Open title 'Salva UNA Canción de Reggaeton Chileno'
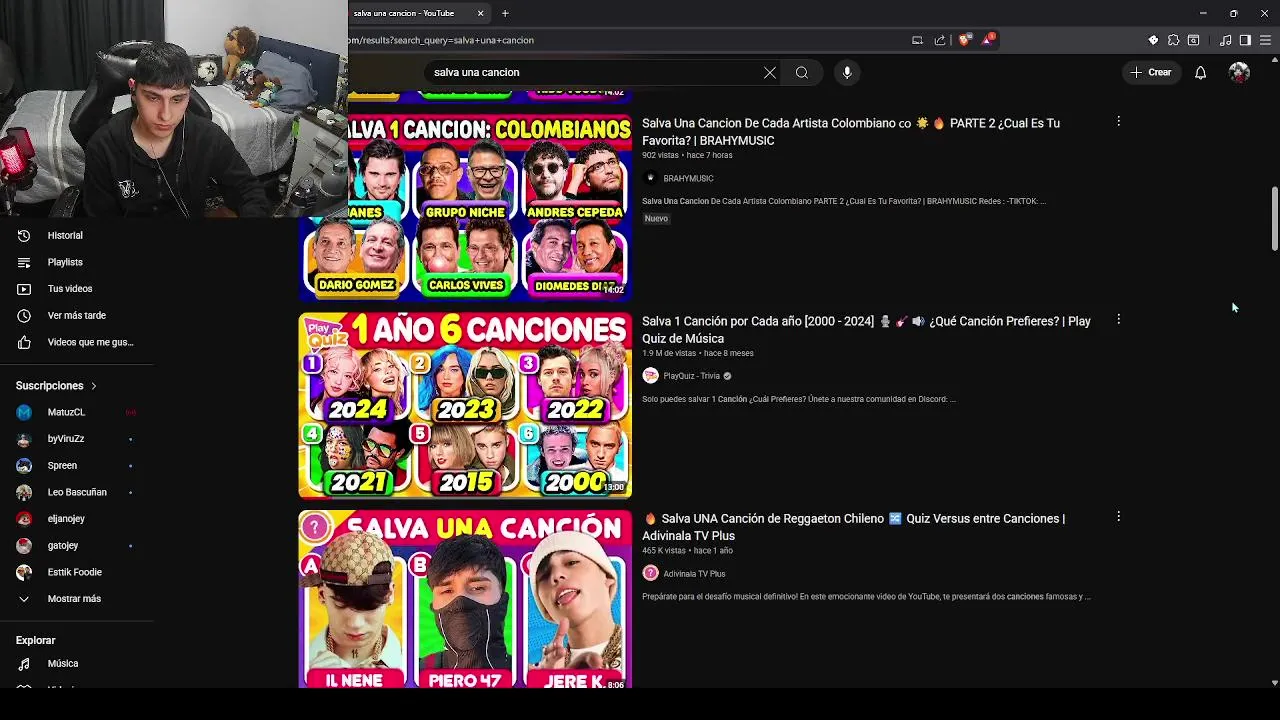This screenshot has width=1280, height=720. 854,527
